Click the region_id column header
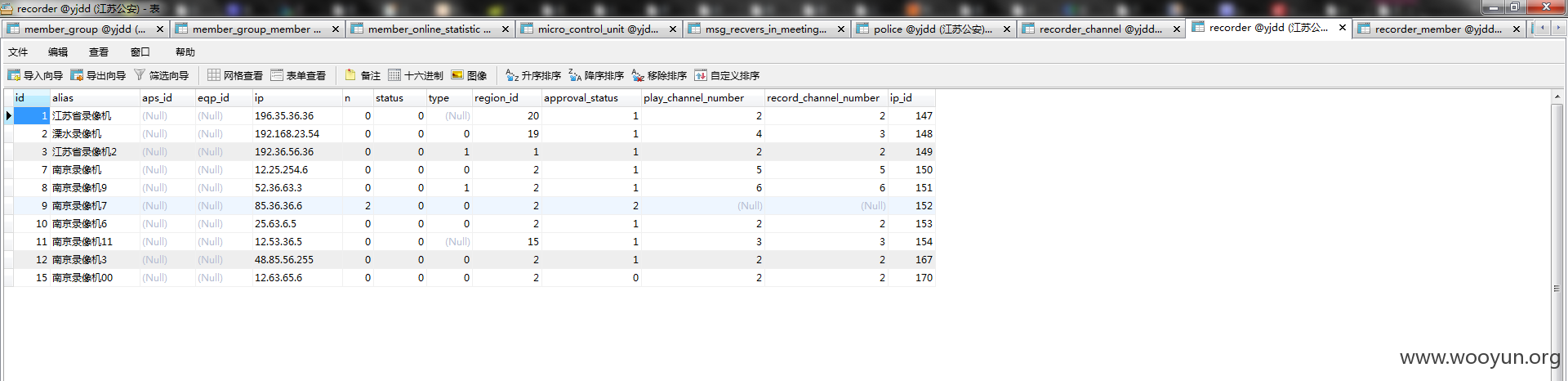This screenshot has width=1568, height=381. click(507, 97)
